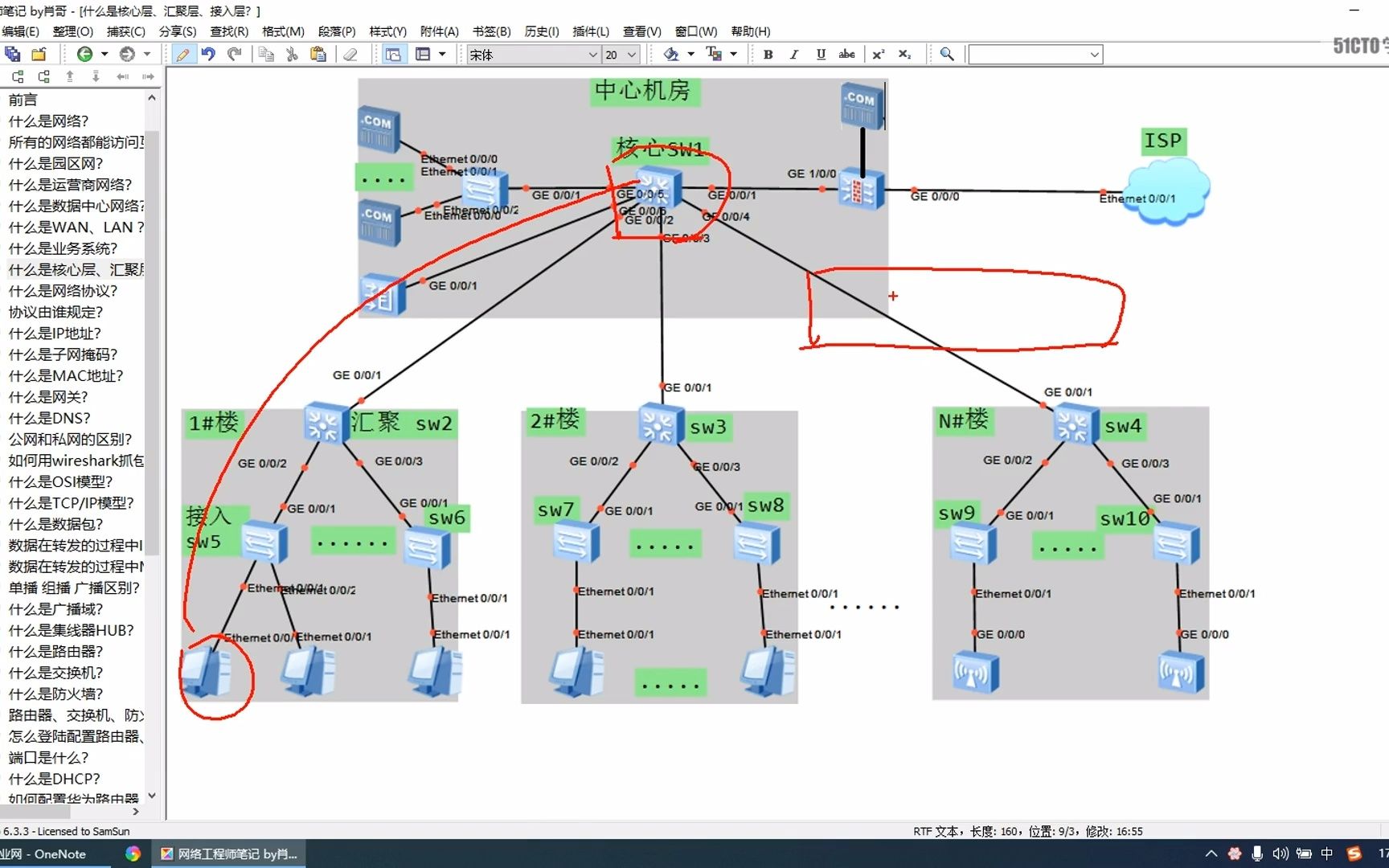Toggle strikethrough formatting
The width and height of the screenshot is (1389, 868).
(x=846, y=54)
